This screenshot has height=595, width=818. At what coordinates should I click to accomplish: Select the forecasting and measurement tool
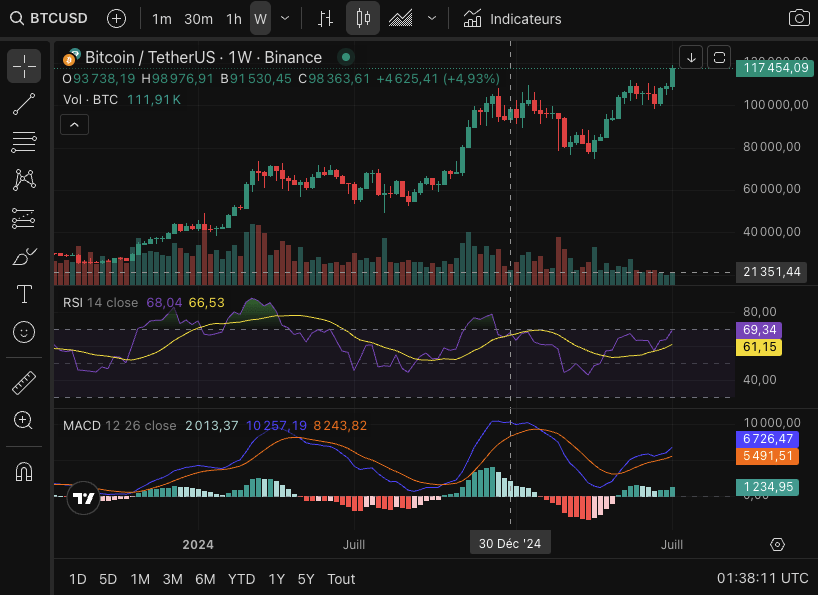click(24, 218)
